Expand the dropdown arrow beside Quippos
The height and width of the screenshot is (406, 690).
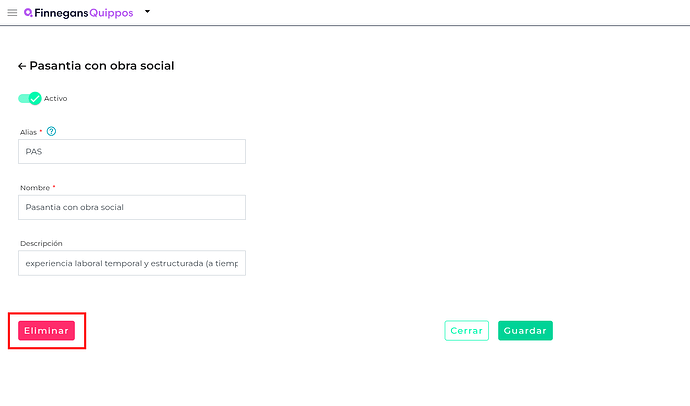(147, 12)
